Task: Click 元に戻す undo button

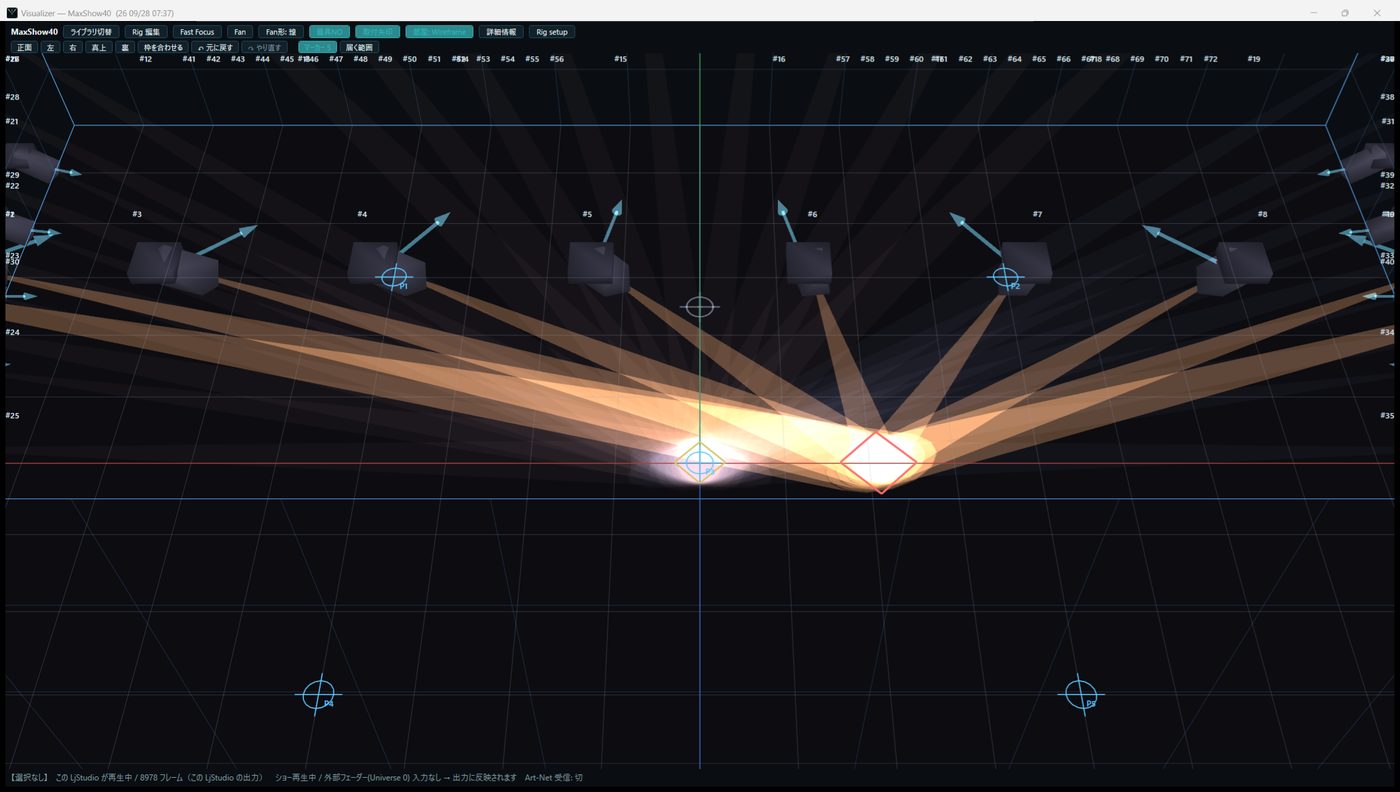Action: coord(215,47)
